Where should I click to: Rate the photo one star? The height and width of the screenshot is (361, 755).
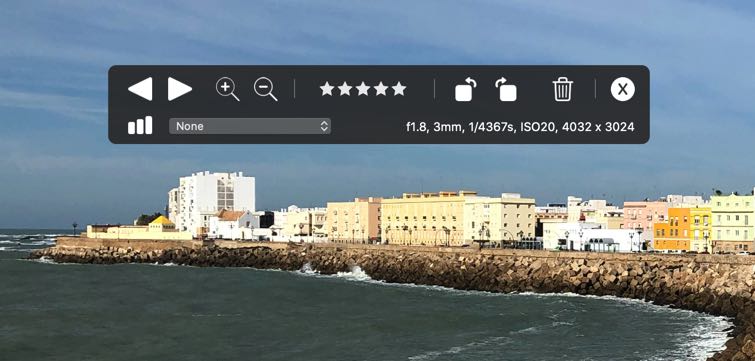(x=327, y=89)
